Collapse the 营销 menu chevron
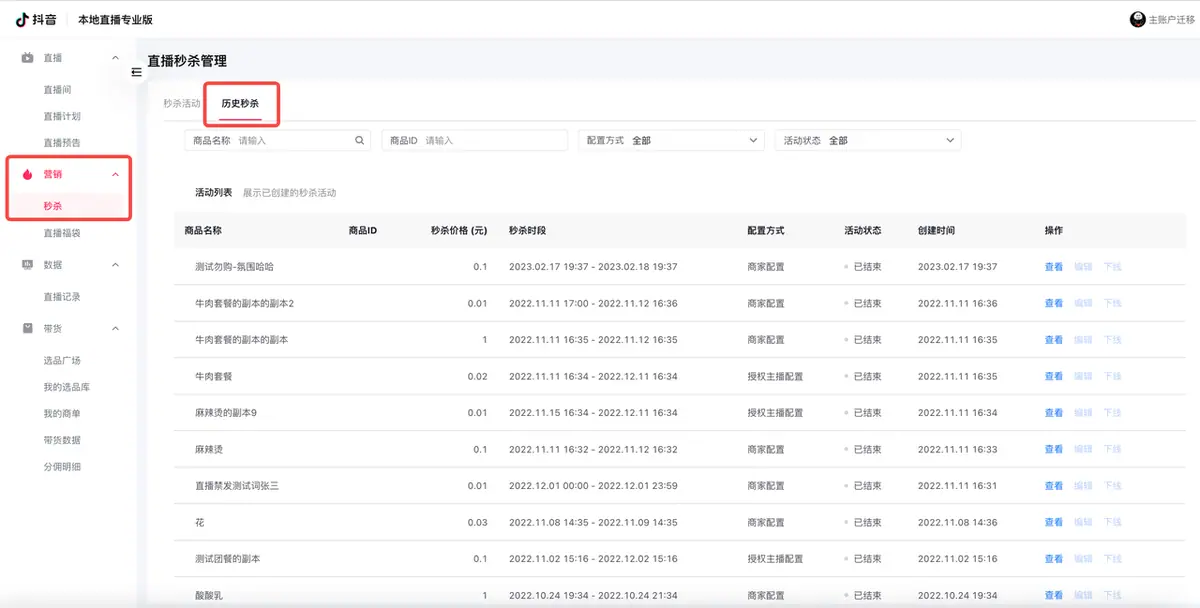Screen dimensions: 1200x608 [x=115, y=174]
